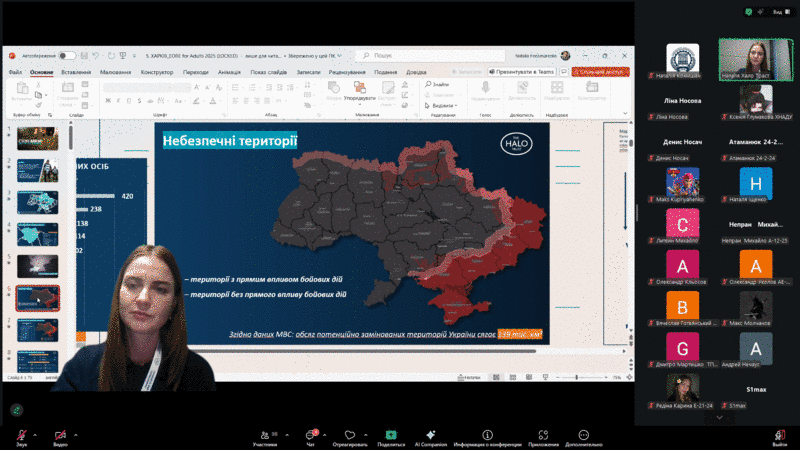Expand audio options arrow beside Звук
This screenshot has height=450, width=800.
click(34, 435)
